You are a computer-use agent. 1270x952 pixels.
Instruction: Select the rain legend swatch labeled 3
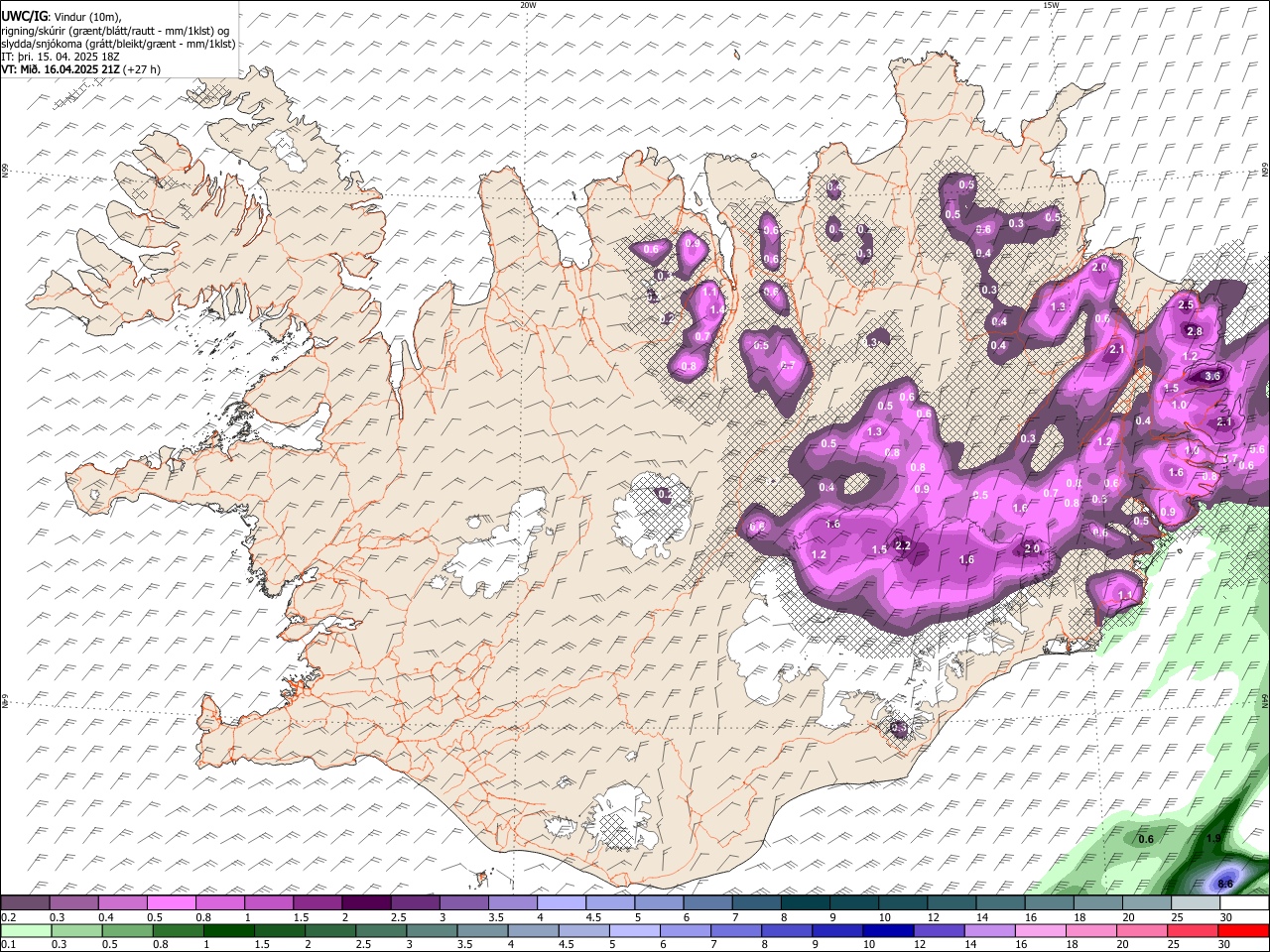[x=433, y=930]
